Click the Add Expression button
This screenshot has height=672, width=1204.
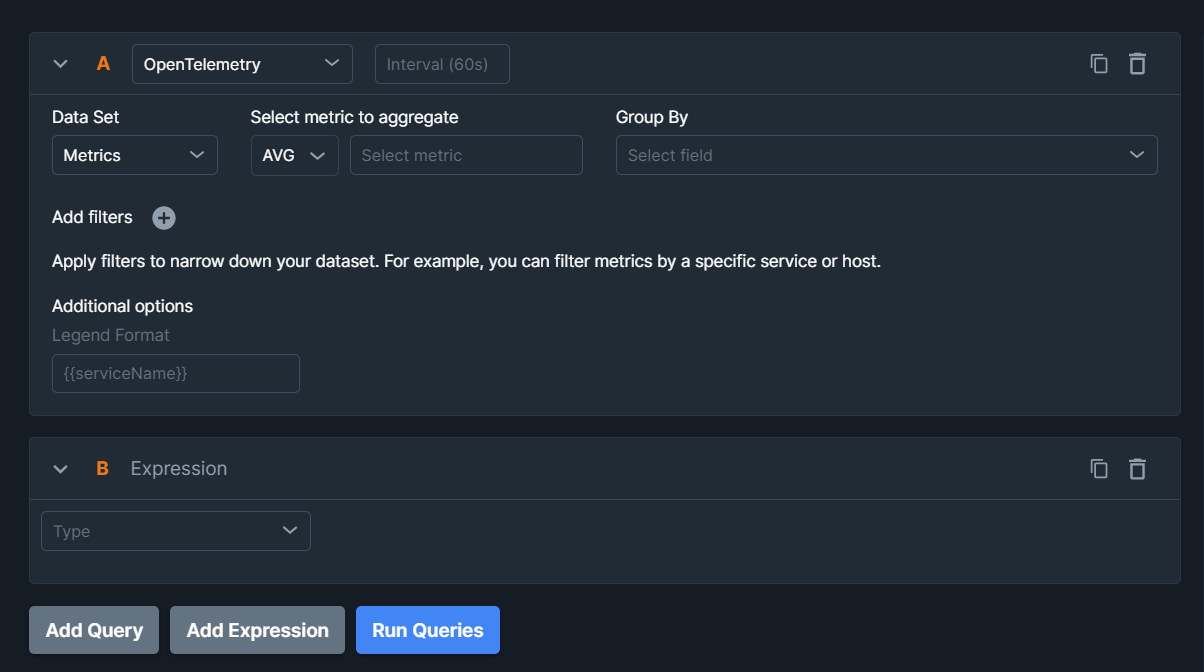pos(257,630)
